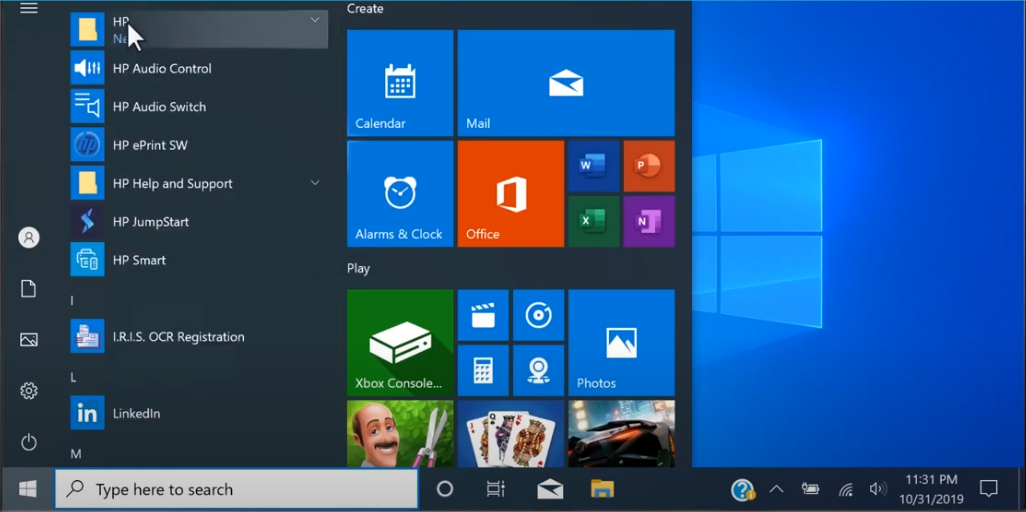Open Action Center notifications
The width and height of the screenshot is (1026, 512).
pos(988,488)
